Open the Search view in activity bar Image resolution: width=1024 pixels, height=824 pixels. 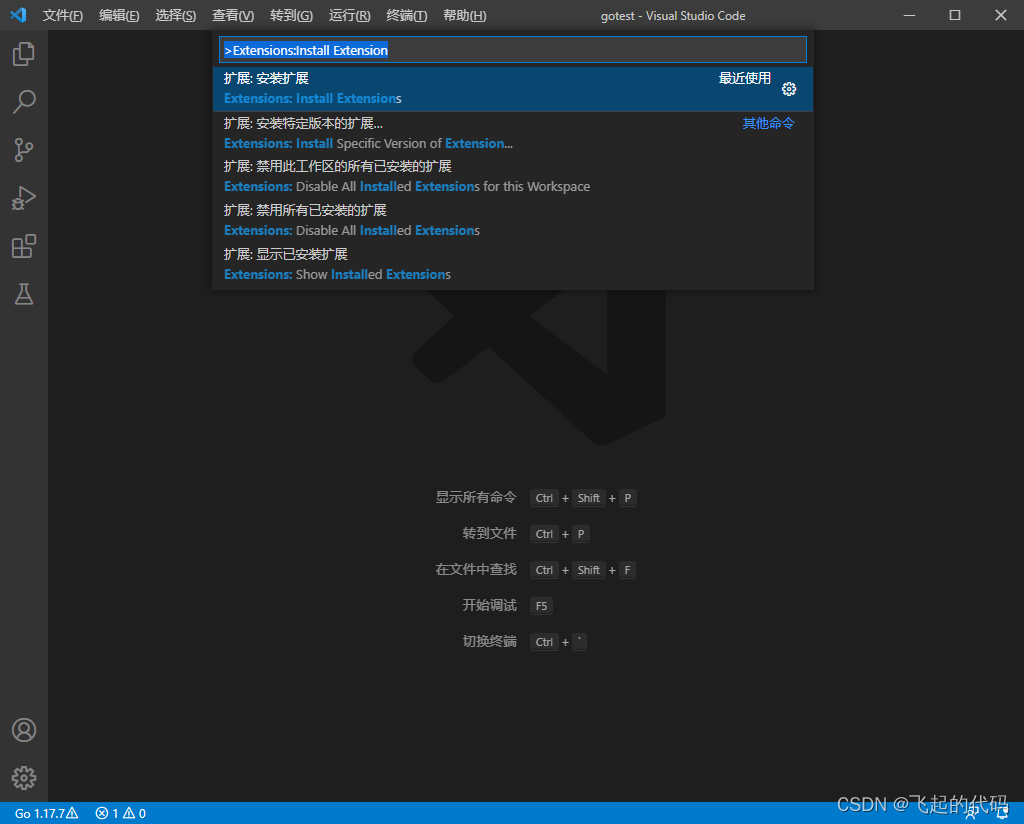point(24,102)
